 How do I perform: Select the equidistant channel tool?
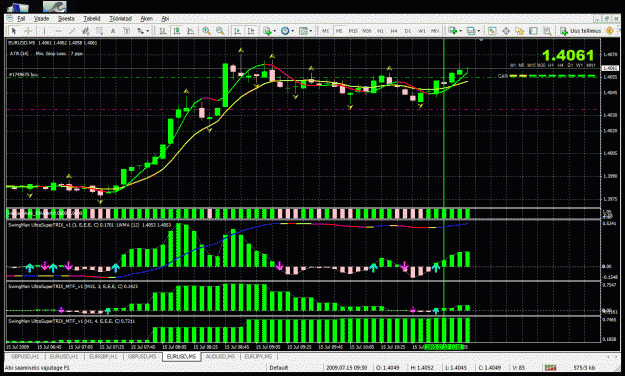coord(85,31)
